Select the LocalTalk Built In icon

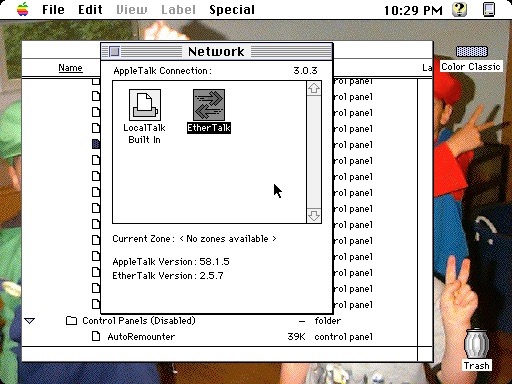pyautogui.click(x=145, y=105)
